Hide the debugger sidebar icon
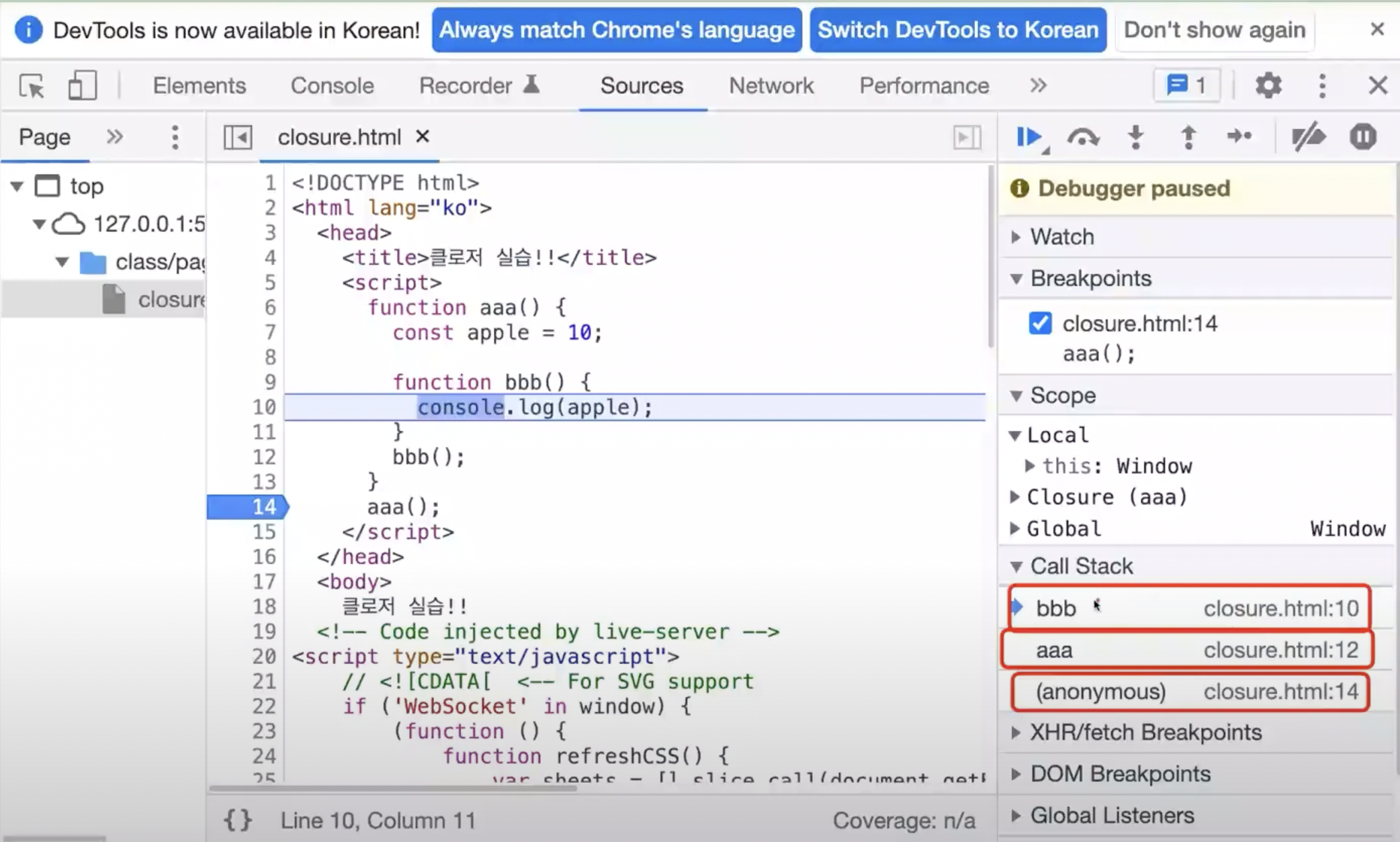The image size is (1400, 842). [x=967, y=137]
